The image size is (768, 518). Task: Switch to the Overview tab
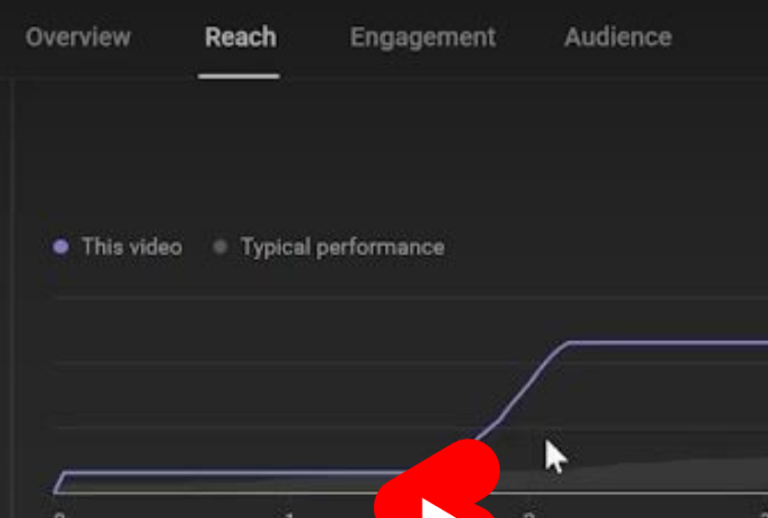coord(78,38)
